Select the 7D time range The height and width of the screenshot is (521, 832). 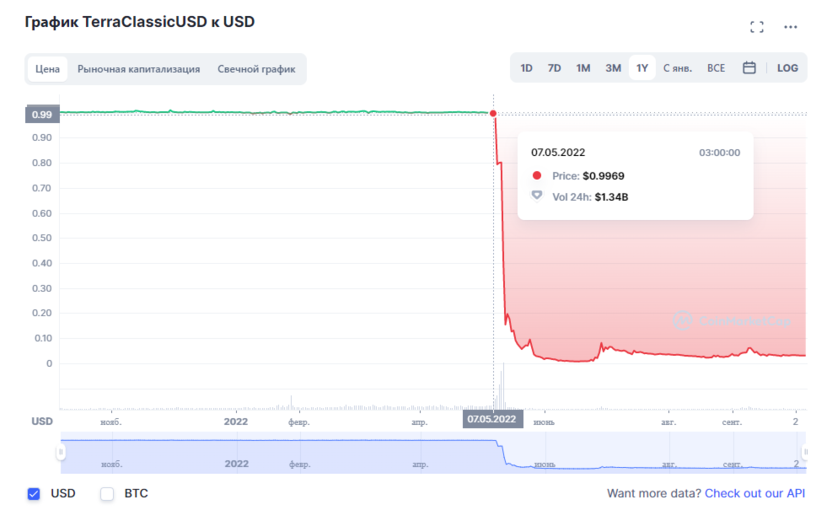(x=554, y=68)
